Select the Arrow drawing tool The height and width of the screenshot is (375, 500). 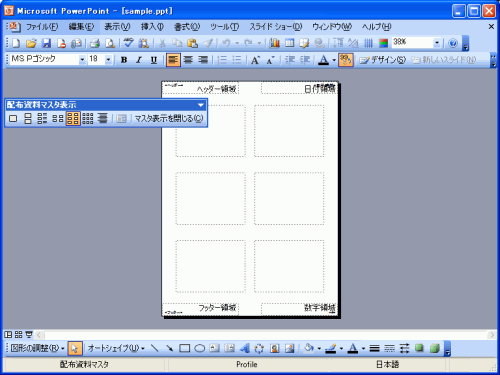click(x=170, y=348)
